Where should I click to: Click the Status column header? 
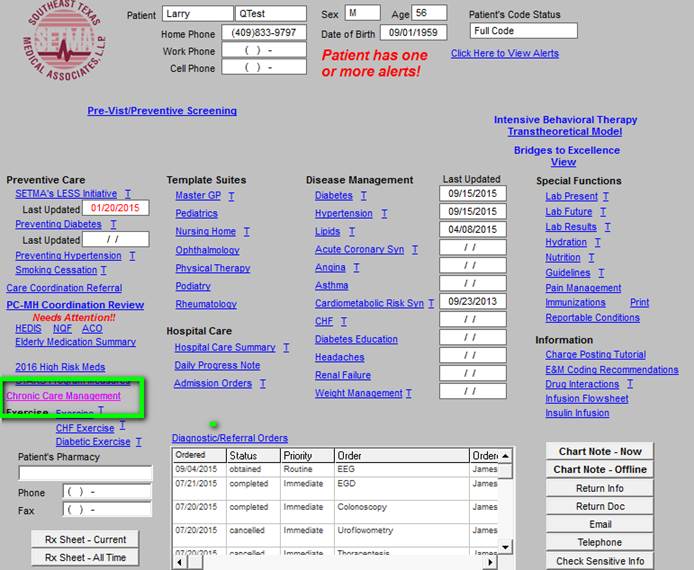coord(254,455)
